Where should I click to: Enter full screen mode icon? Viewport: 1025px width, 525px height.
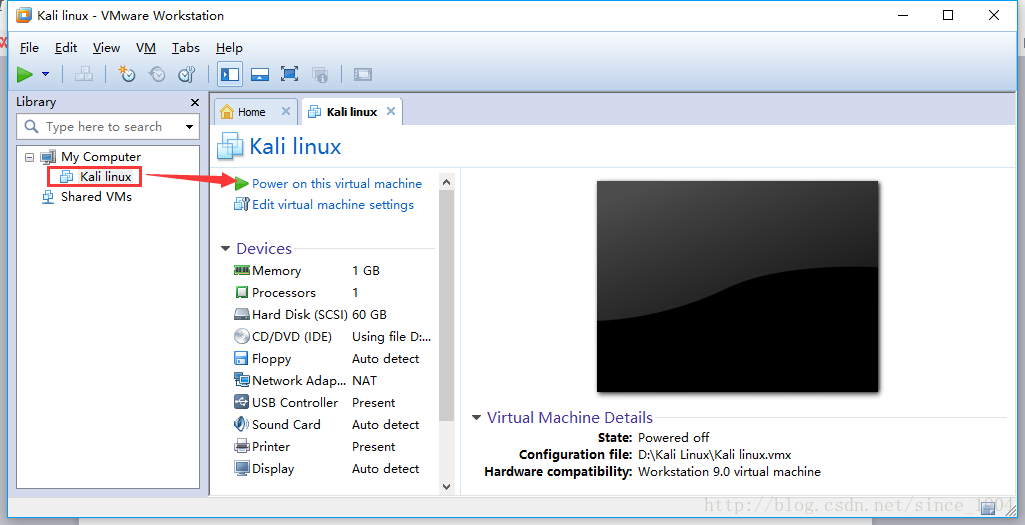pyautogui.click(x=290, y=75)
